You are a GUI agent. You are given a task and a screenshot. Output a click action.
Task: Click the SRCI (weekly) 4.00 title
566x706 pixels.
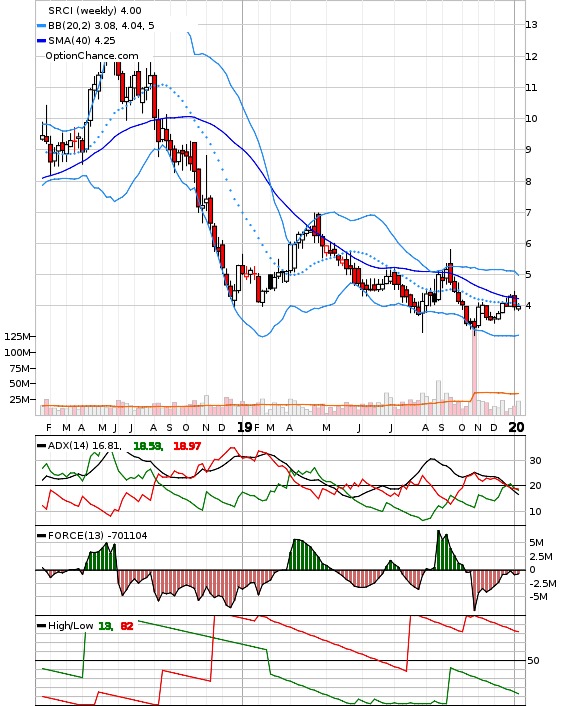tap(95, 10)
